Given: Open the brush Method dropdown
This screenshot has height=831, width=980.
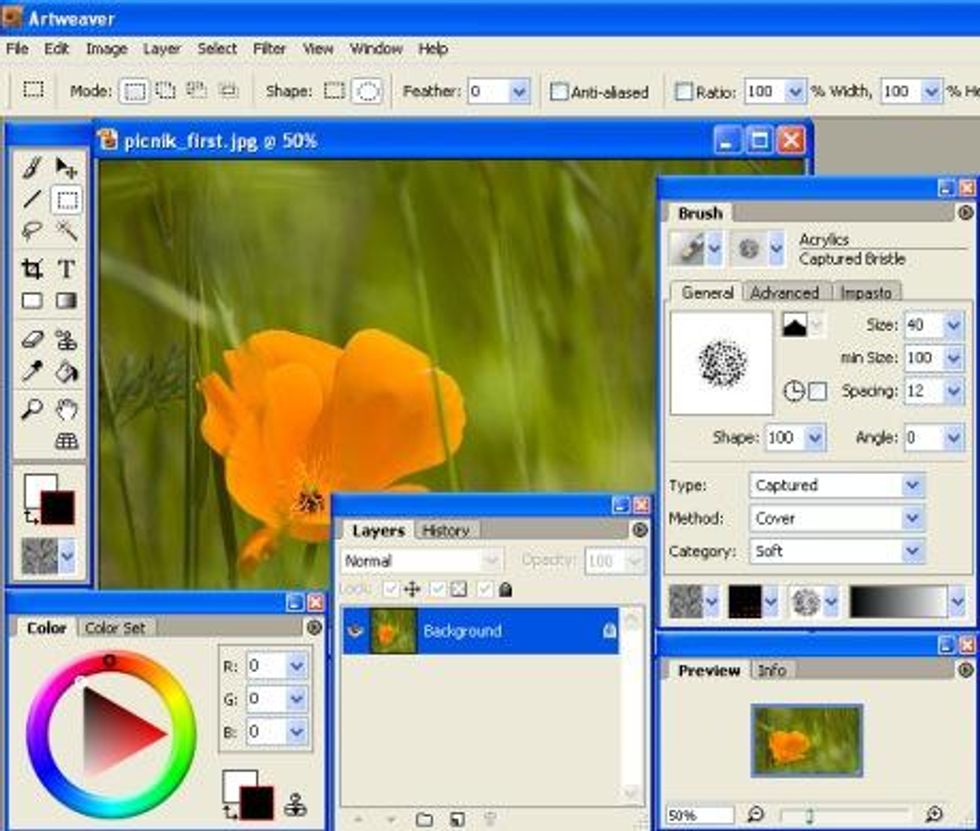Looking at the screenshot, I should coord(912,518).
